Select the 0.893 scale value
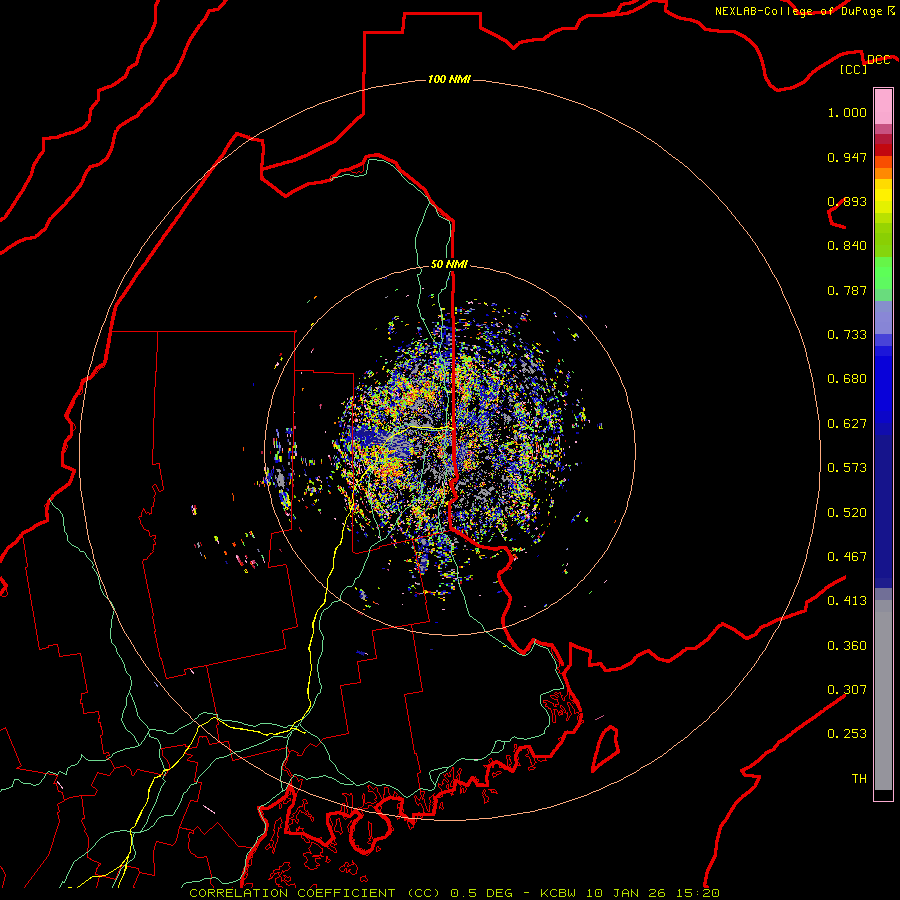This screenshot has width=900, height=900. click(847, 201)
